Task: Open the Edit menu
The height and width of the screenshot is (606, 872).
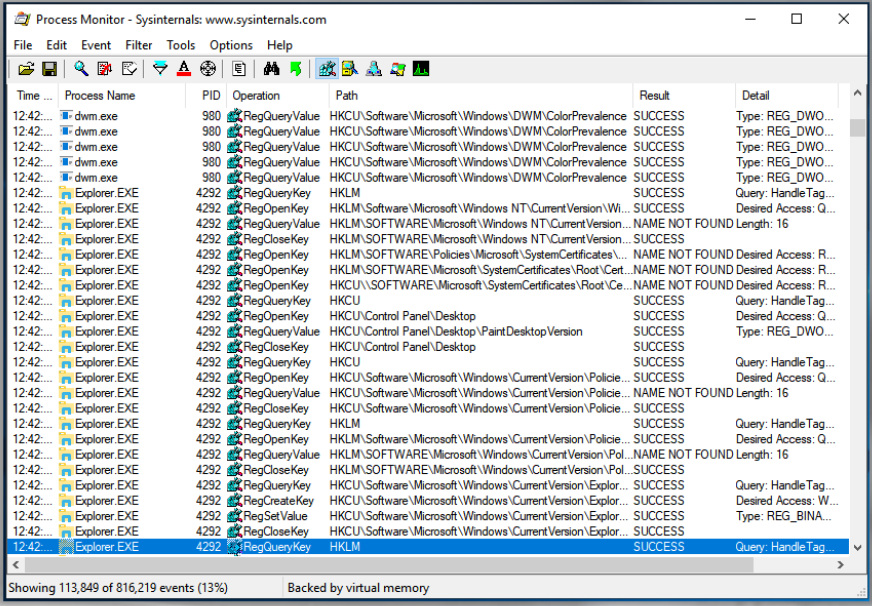Action: (x=56, y=45)
